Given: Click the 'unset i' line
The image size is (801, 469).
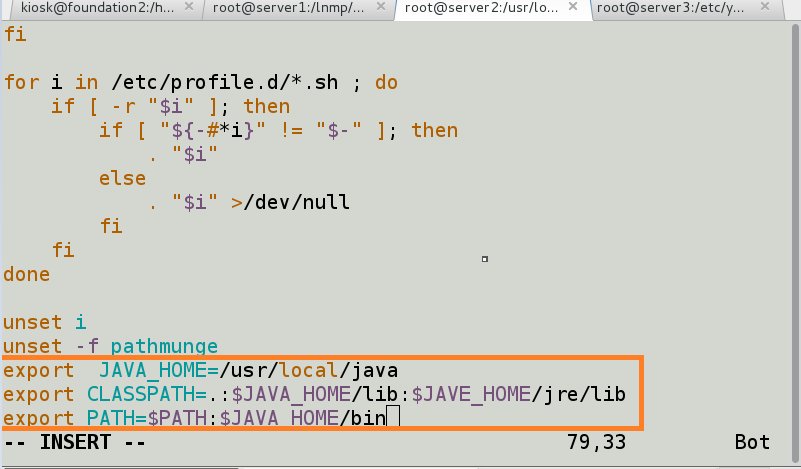Looking at the screenshot, I should click(45, 322).
